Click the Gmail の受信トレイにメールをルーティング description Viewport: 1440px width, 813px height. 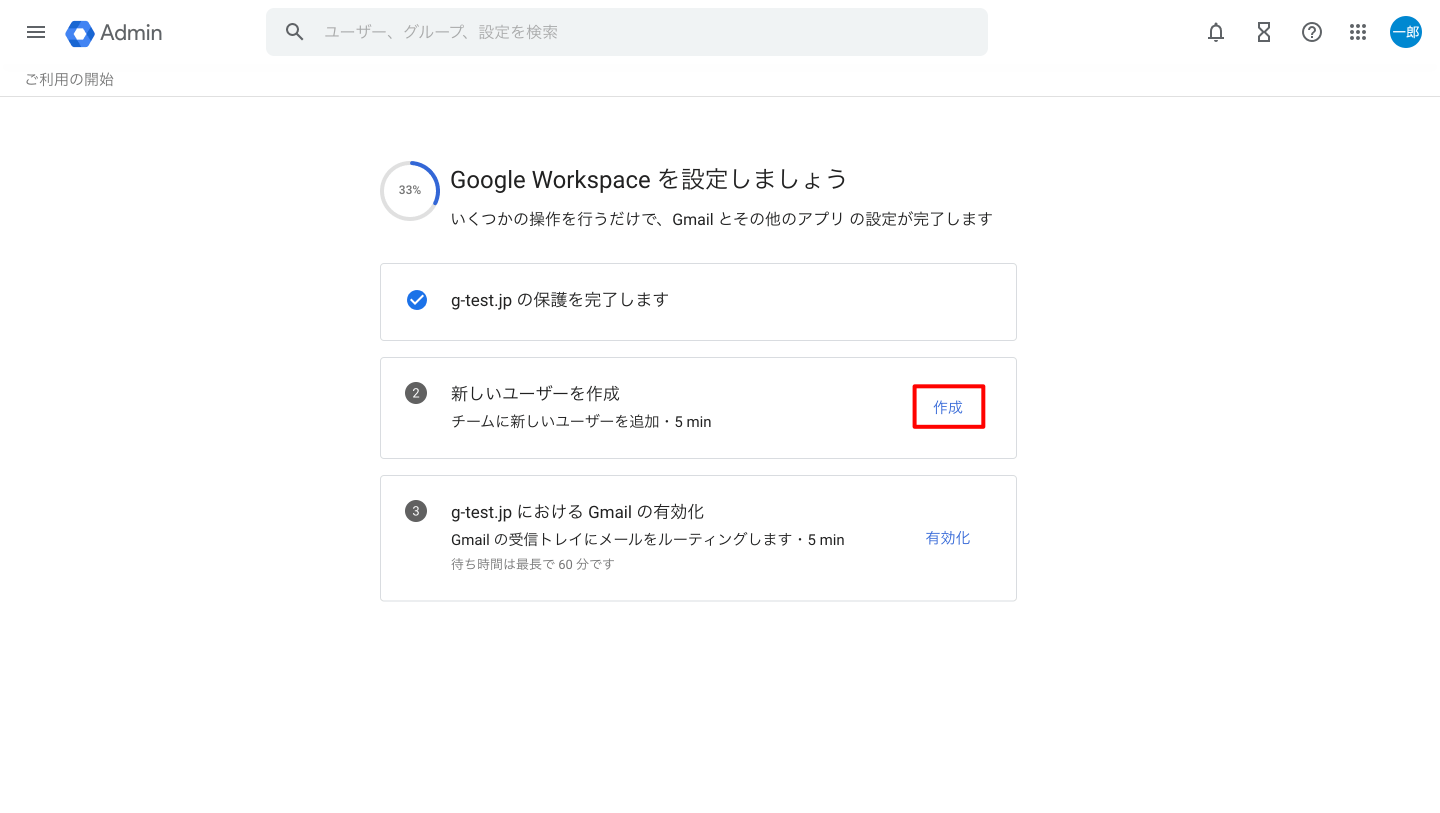(x=648, y=540)
